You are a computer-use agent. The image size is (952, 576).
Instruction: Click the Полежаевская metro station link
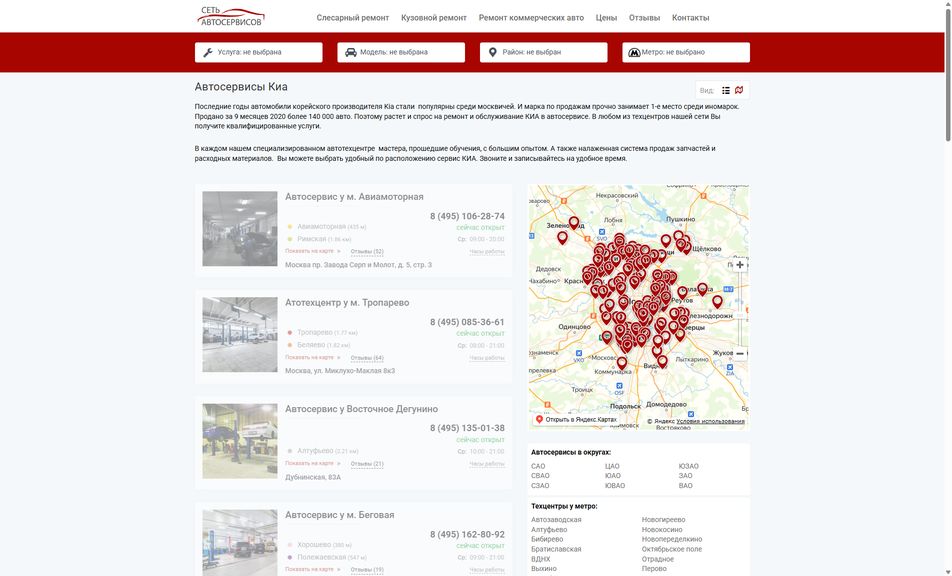click(x=322, y=557)
